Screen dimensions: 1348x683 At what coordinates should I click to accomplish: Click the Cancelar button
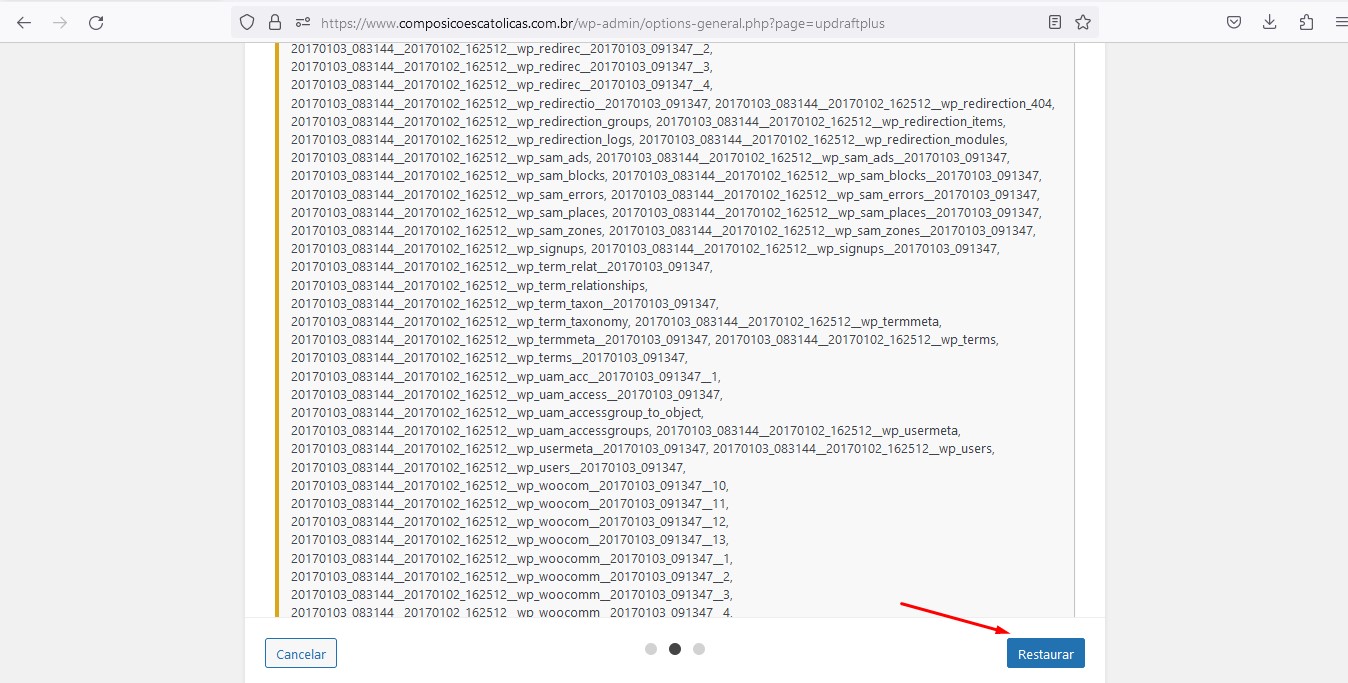tap(301, 653)
